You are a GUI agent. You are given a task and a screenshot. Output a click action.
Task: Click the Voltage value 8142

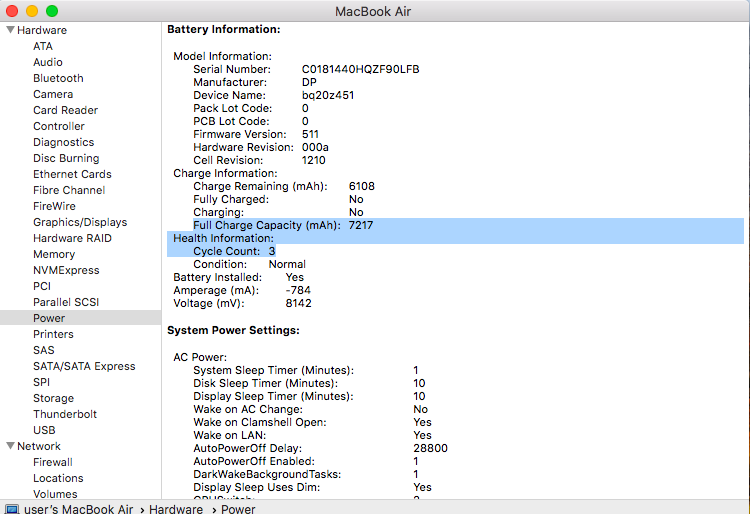tap(298, 303)
